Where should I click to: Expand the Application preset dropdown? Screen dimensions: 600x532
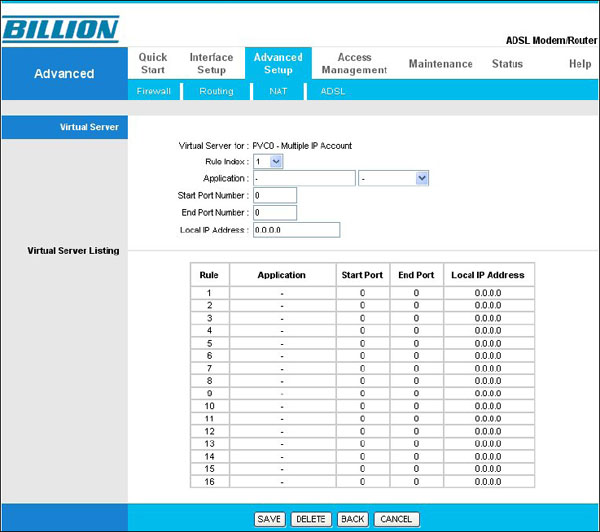click(394, 178)
